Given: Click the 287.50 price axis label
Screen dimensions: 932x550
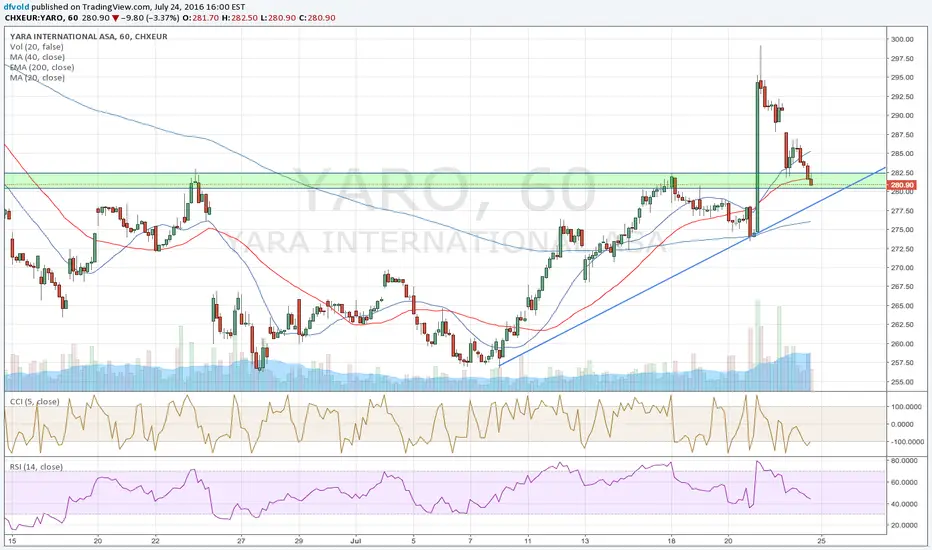Looking at the screenshot, I should [902, 134].
